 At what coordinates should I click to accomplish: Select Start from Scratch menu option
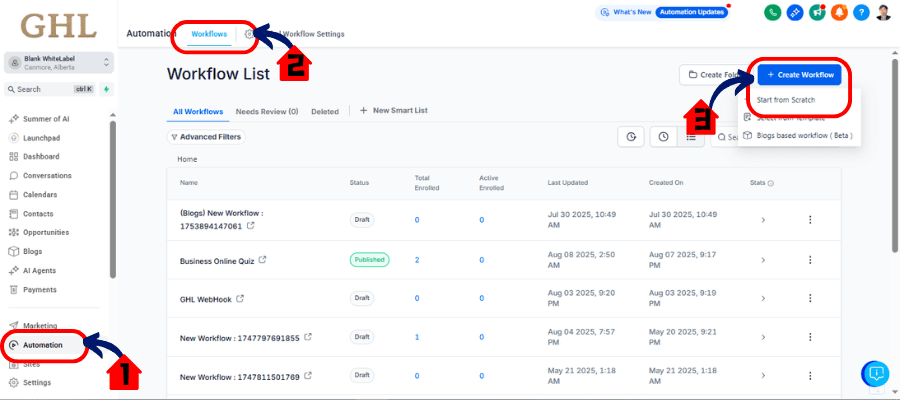tap(786, 100)
